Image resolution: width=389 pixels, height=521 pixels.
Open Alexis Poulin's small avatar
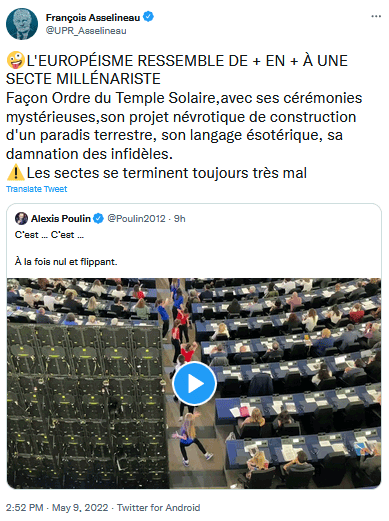(x=21, y=219)
